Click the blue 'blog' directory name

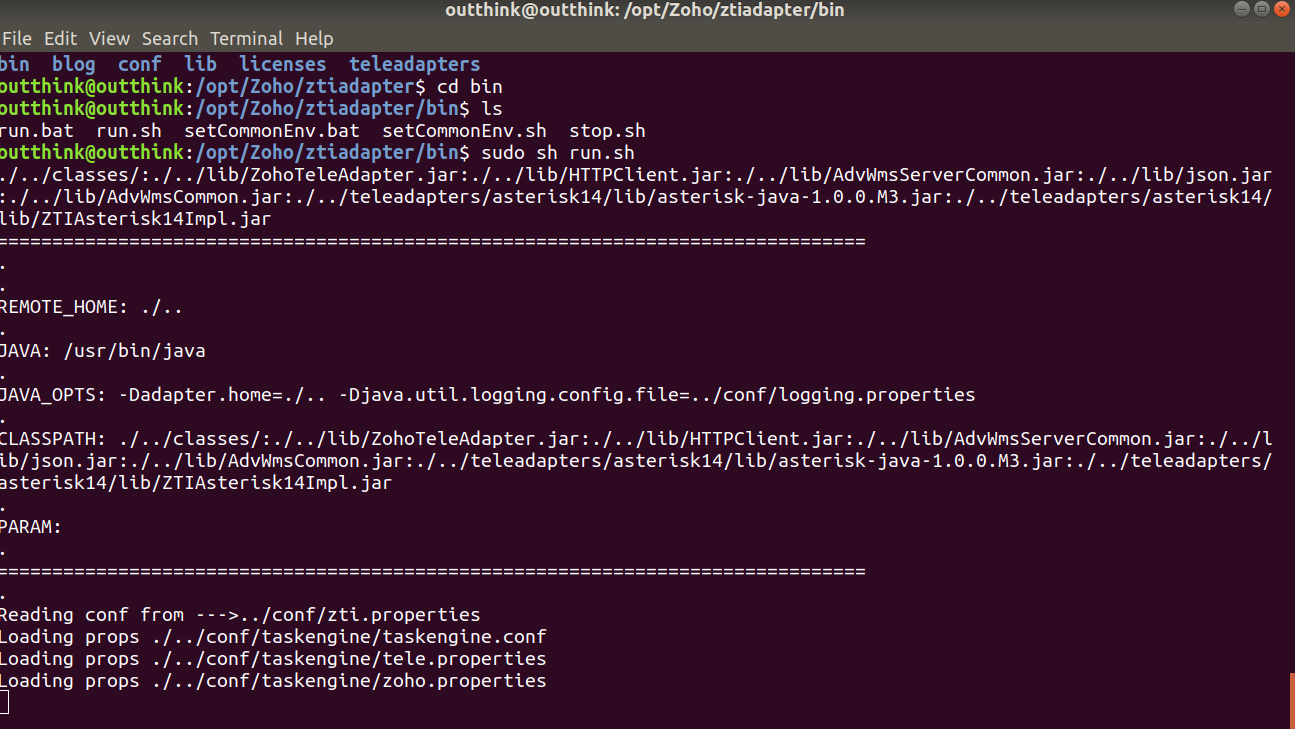pos(74,64)
